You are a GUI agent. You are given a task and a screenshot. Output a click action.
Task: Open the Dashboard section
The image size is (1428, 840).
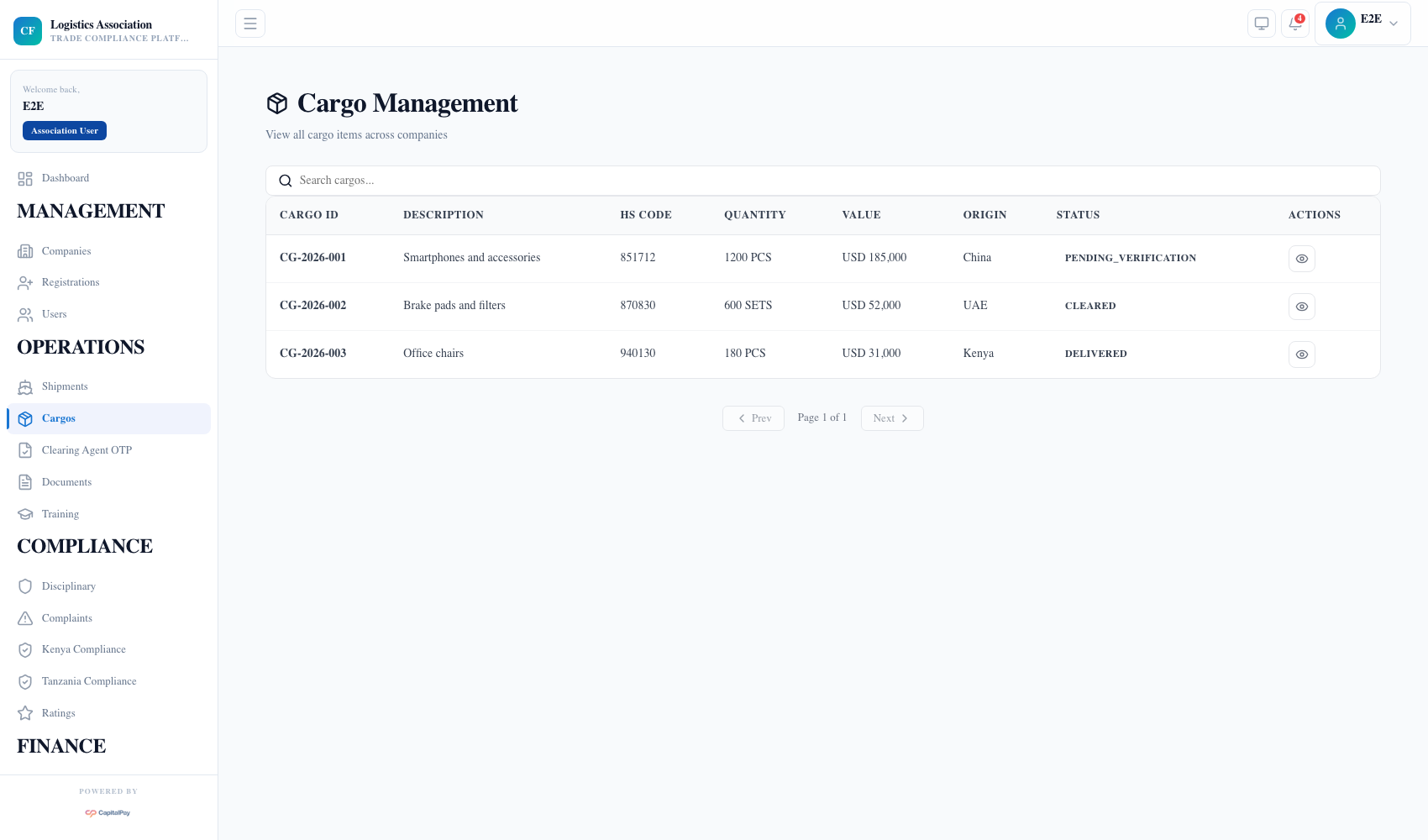click(x=66, y=178)
